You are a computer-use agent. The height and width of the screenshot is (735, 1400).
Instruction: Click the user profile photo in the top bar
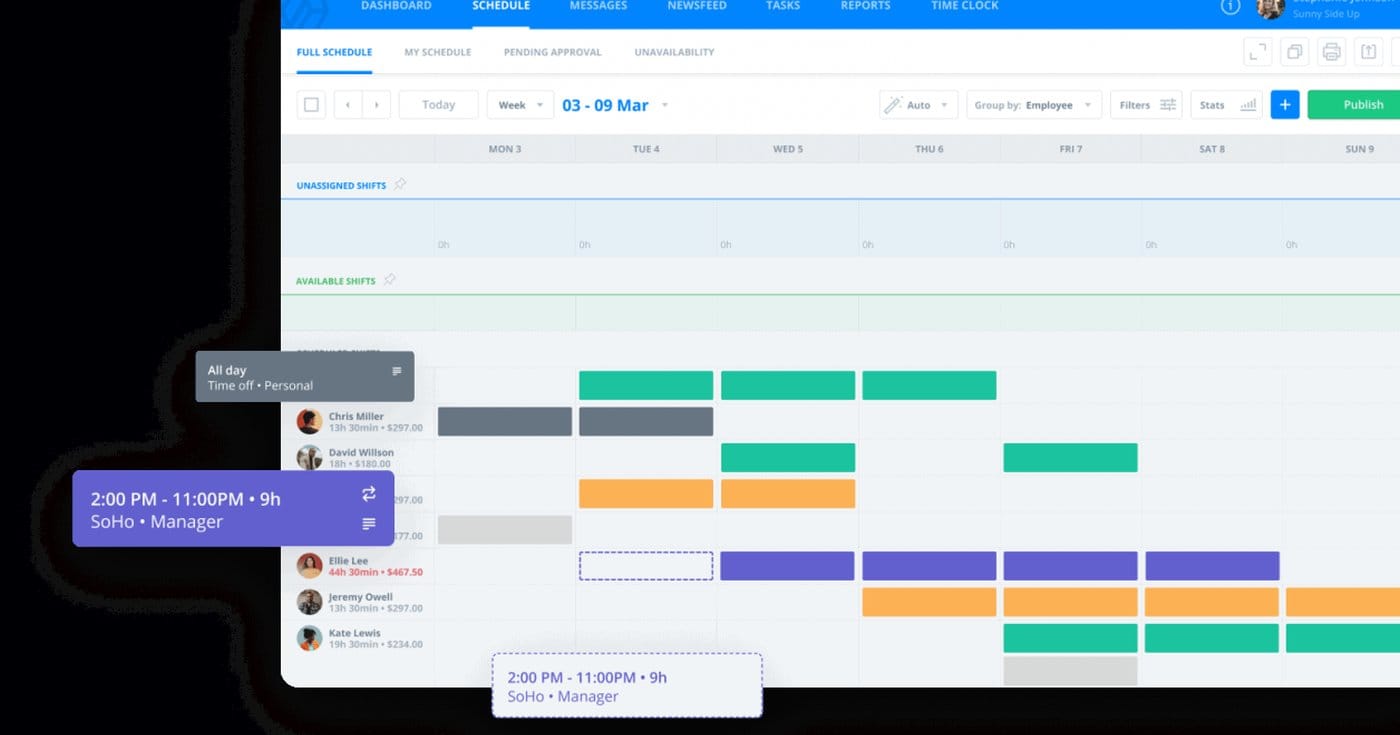pos(1270,8)
